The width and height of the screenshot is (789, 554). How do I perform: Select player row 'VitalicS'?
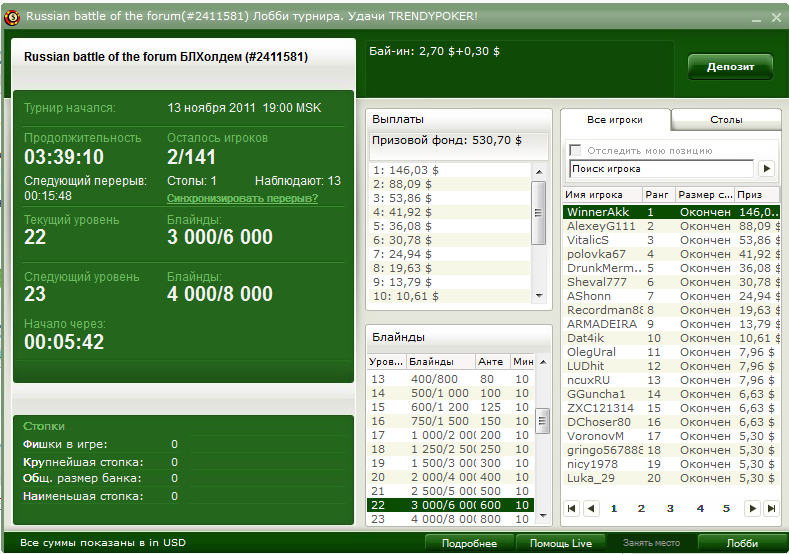tap(671, 241)
